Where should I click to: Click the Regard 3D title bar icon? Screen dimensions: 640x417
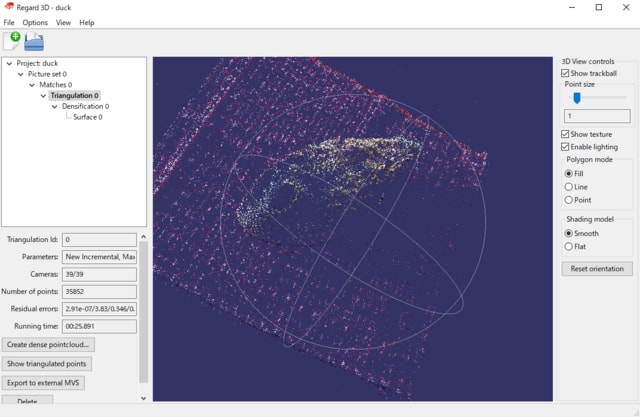pyautogui.click(x=9, y=7)
